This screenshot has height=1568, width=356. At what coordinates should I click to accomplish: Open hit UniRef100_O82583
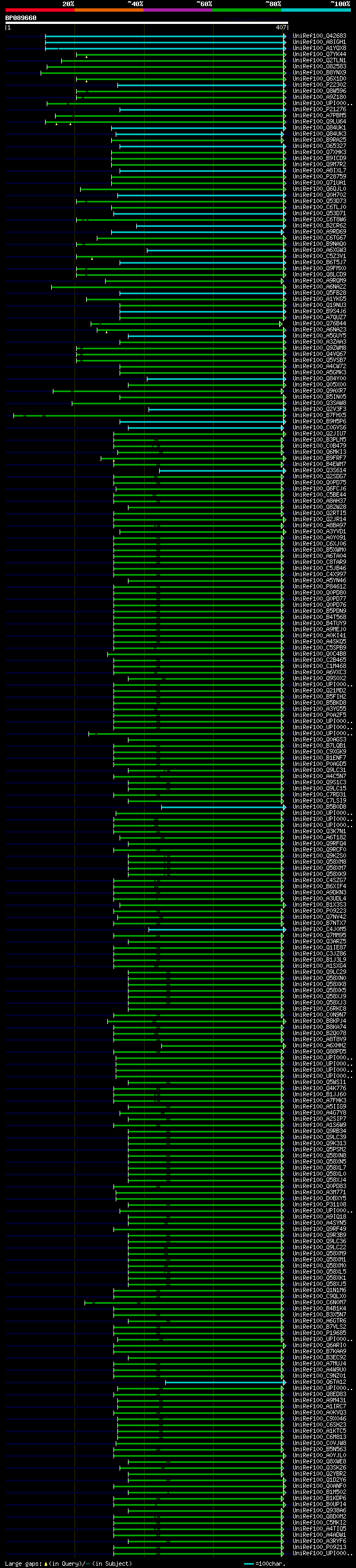pyautogui.click(x=319, y=66)
